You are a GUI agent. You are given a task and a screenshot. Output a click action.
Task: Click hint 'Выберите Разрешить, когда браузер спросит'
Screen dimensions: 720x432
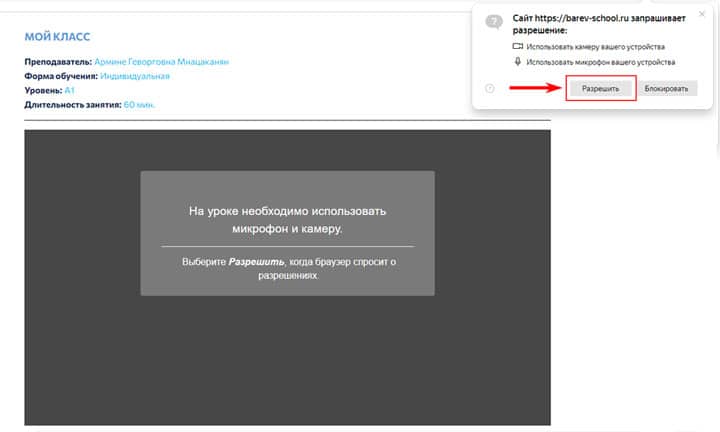(x=288, y=269)
